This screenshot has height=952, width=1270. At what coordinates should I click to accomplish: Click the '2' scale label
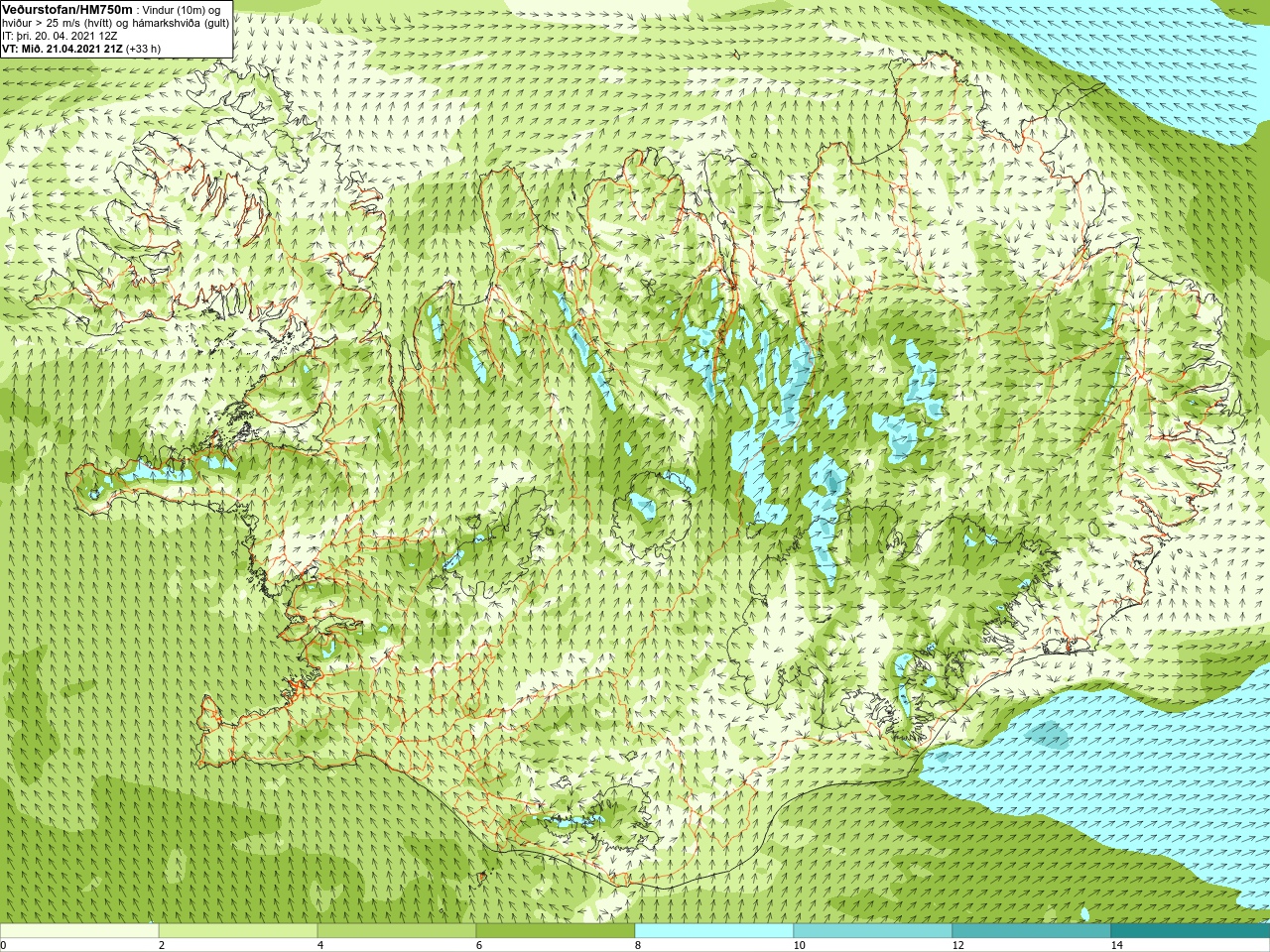pyautogui.click(x=162, y=945)
